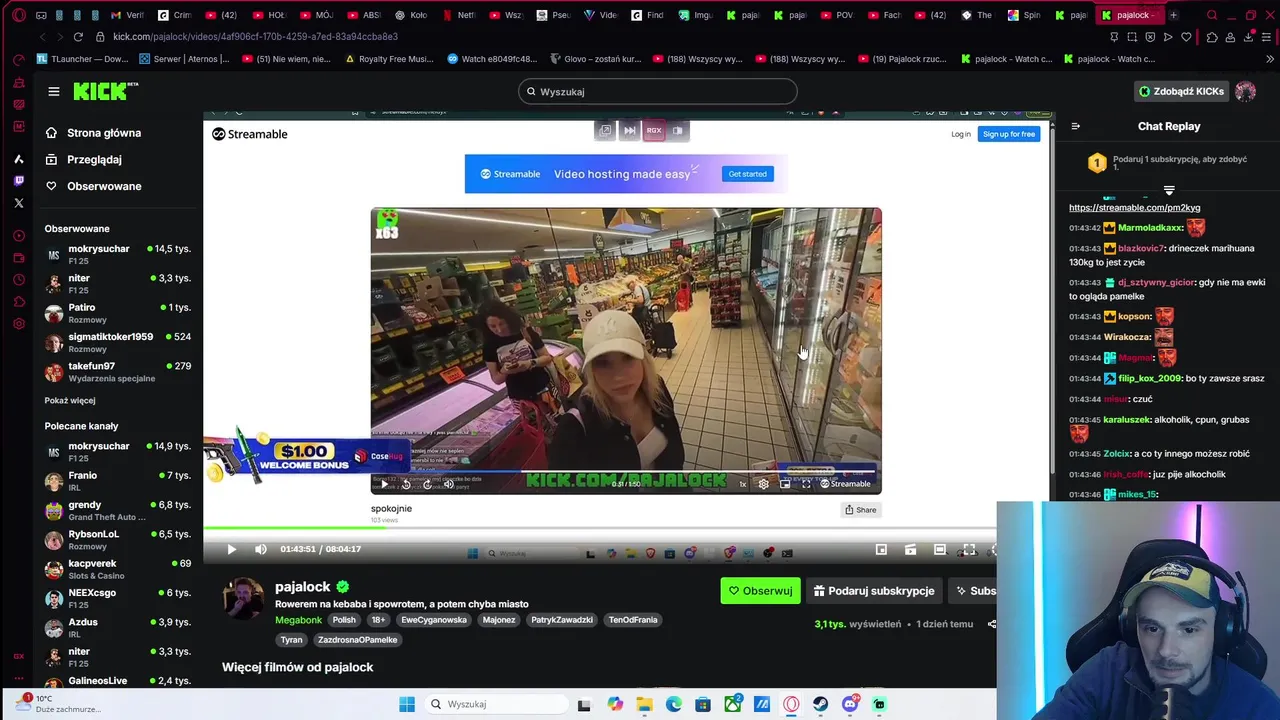Image resolution: width=1280 pixels, height=720 pixels.
Task: Open X from the Opera sidebar
Action: point(18,203)
